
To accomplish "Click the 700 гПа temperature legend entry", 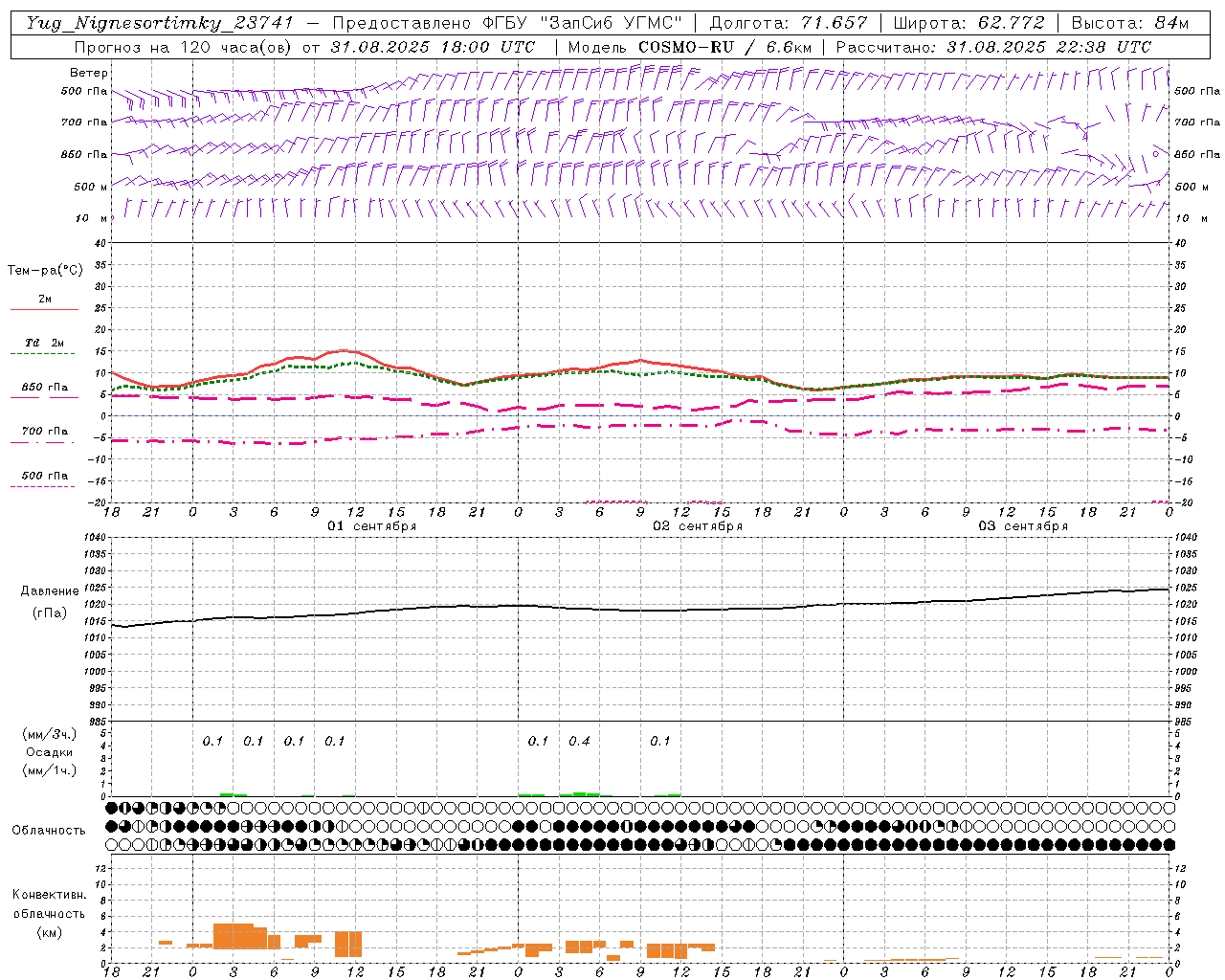I will click(45, 432).
